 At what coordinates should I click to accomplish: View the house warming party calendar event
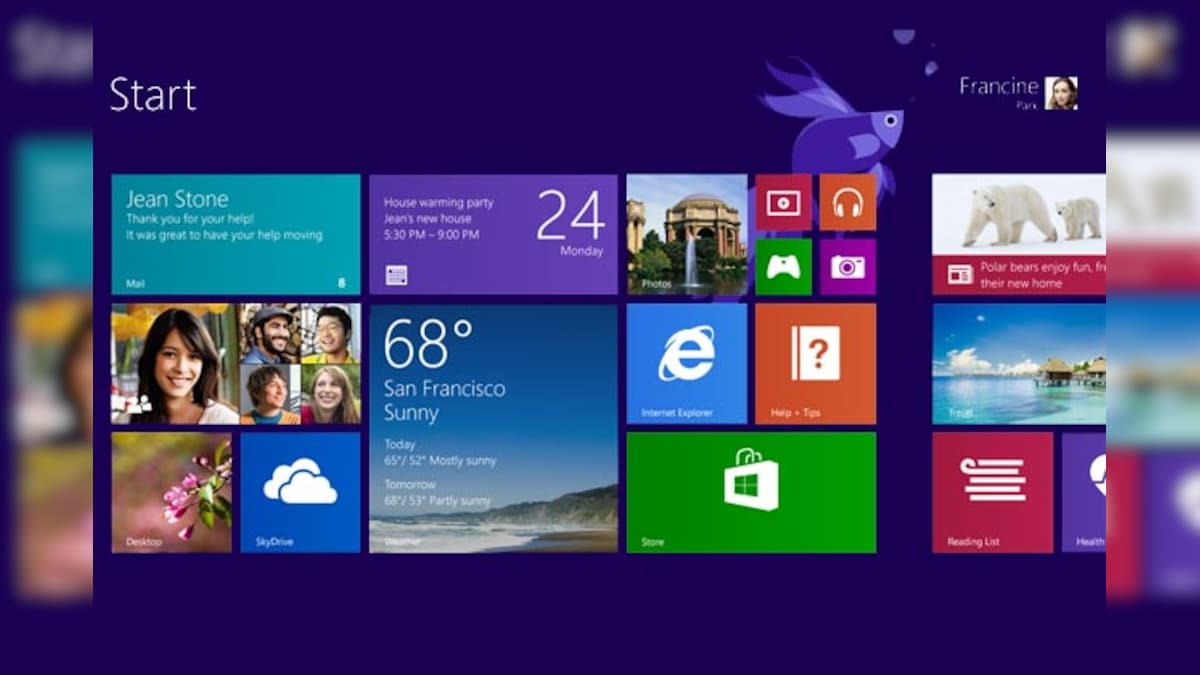click(x=493, y=233)
